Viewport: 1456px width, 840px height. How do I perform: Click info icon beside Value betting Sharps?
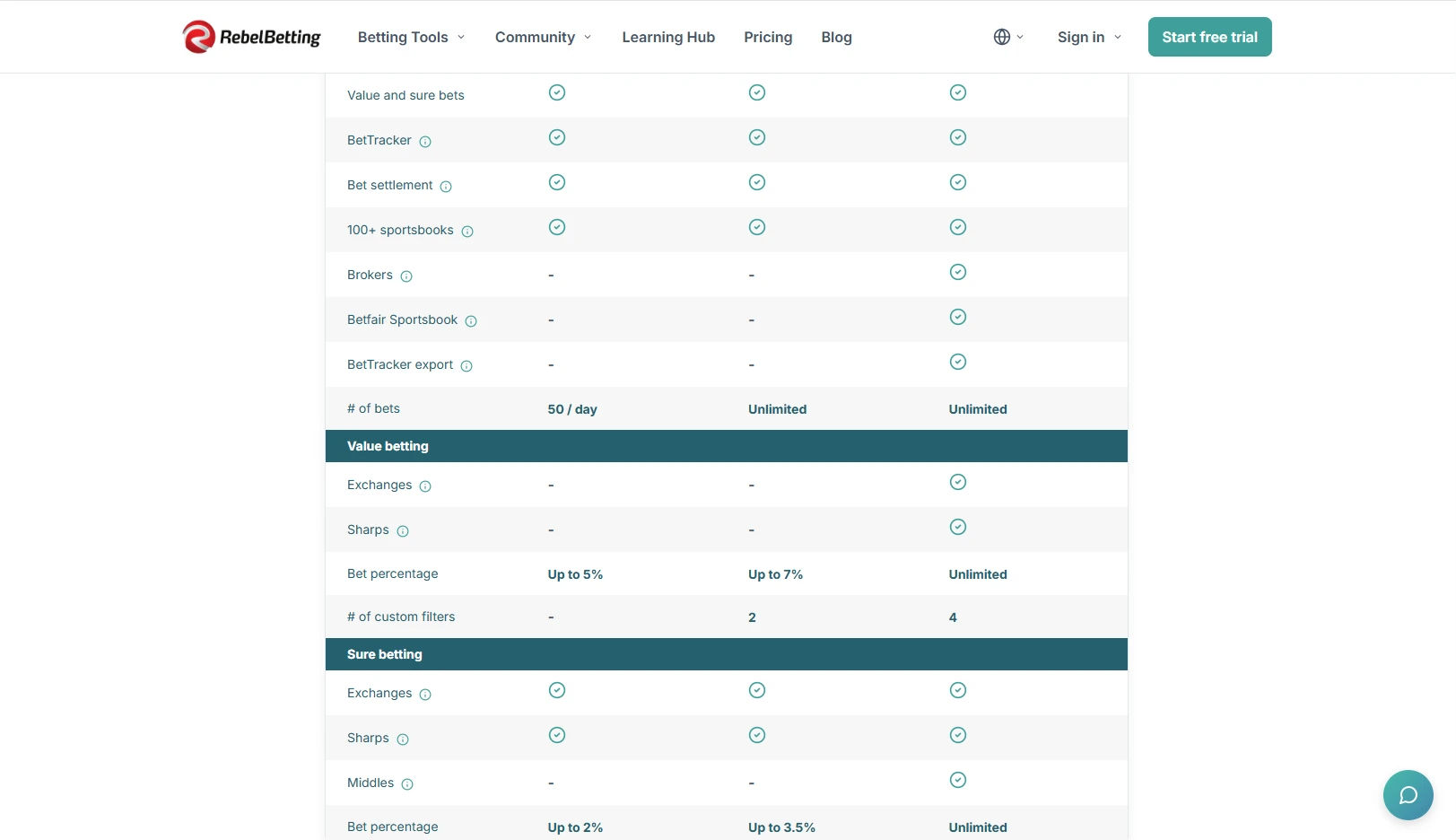click(403, 531)
